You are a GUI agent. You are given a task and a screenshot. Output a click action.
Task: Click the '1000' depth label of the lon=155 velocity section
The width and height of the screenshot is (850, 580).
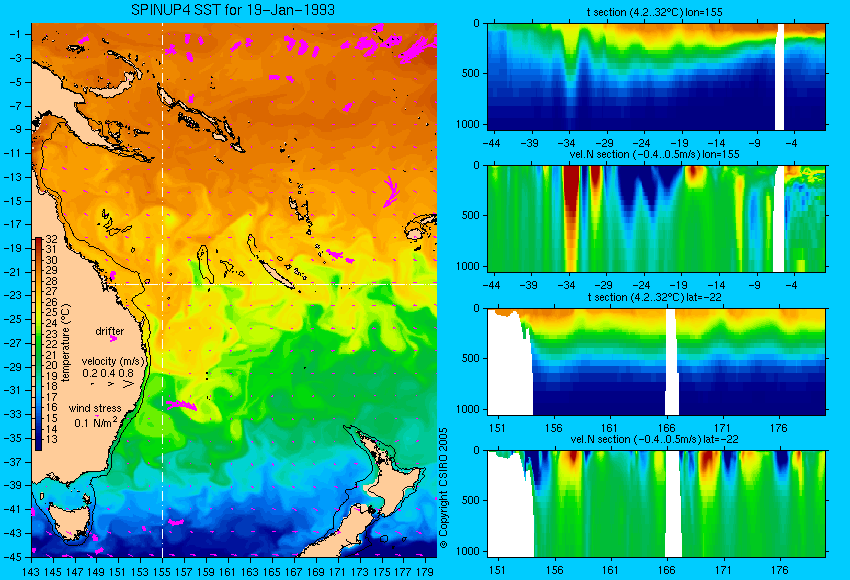(468, 266)
